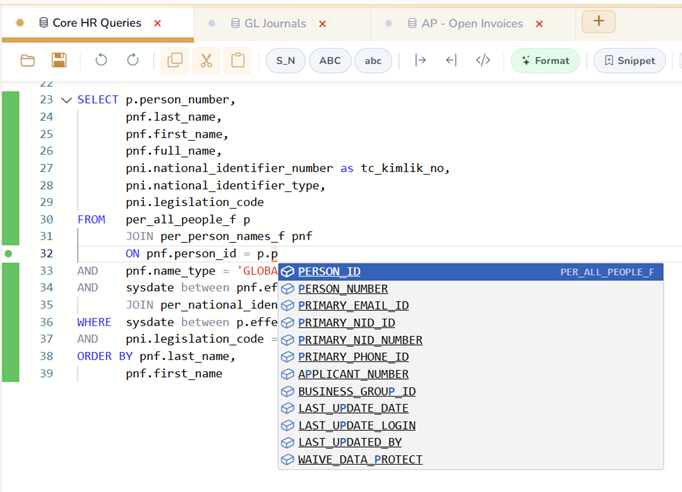Select WAIVE_DATA_PROTECT suggestion

[471, 460]
